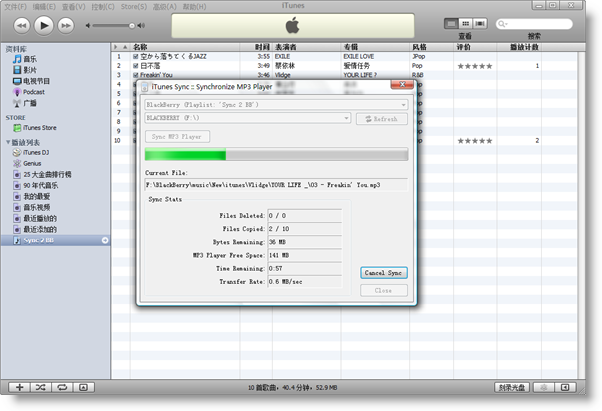Open the 高级(A) menu
This screenshot has height=411, width=602.
(164, 7)
